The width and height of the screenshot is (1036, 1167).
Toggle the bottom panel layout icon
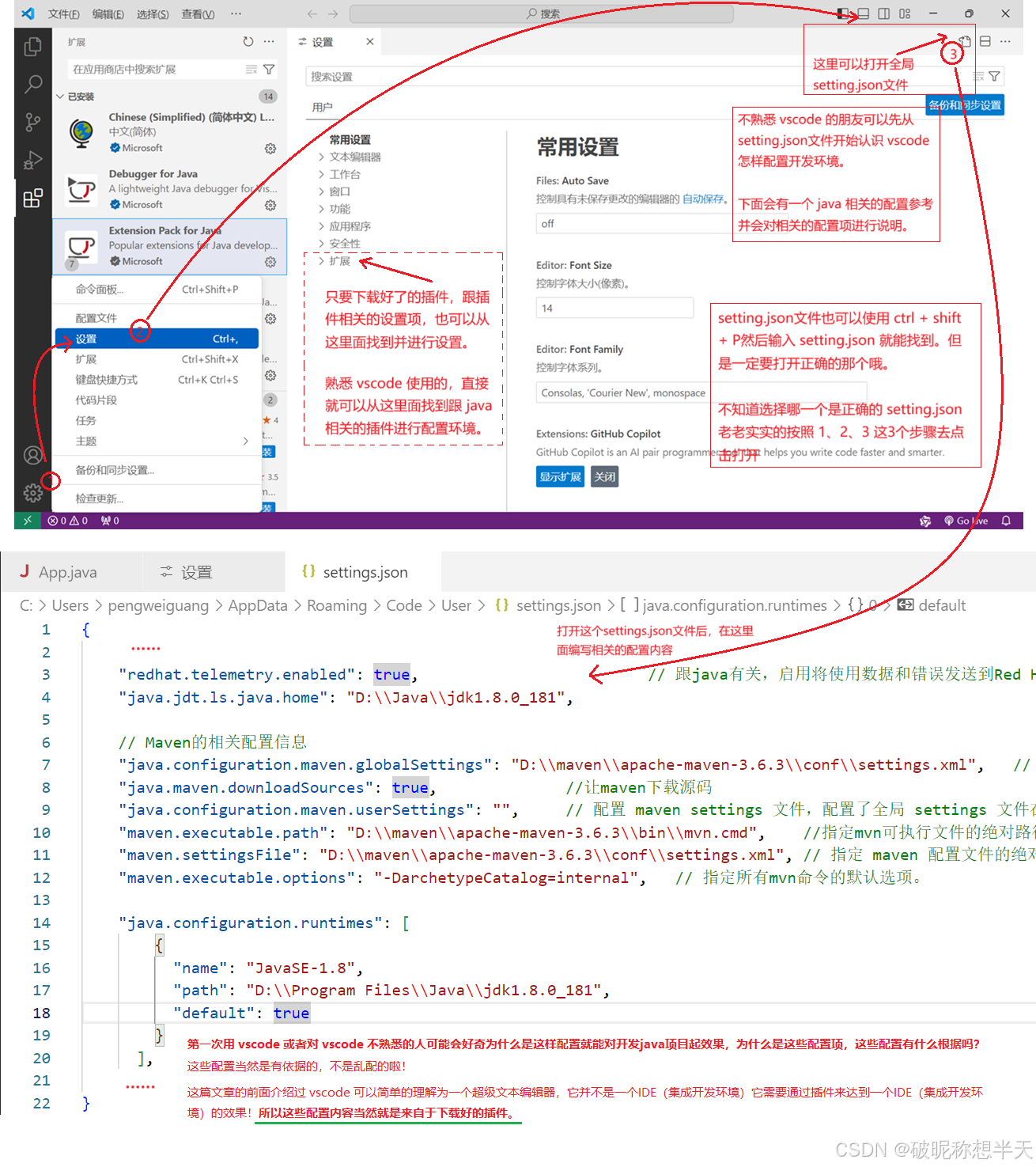click(x=864, y=13)
